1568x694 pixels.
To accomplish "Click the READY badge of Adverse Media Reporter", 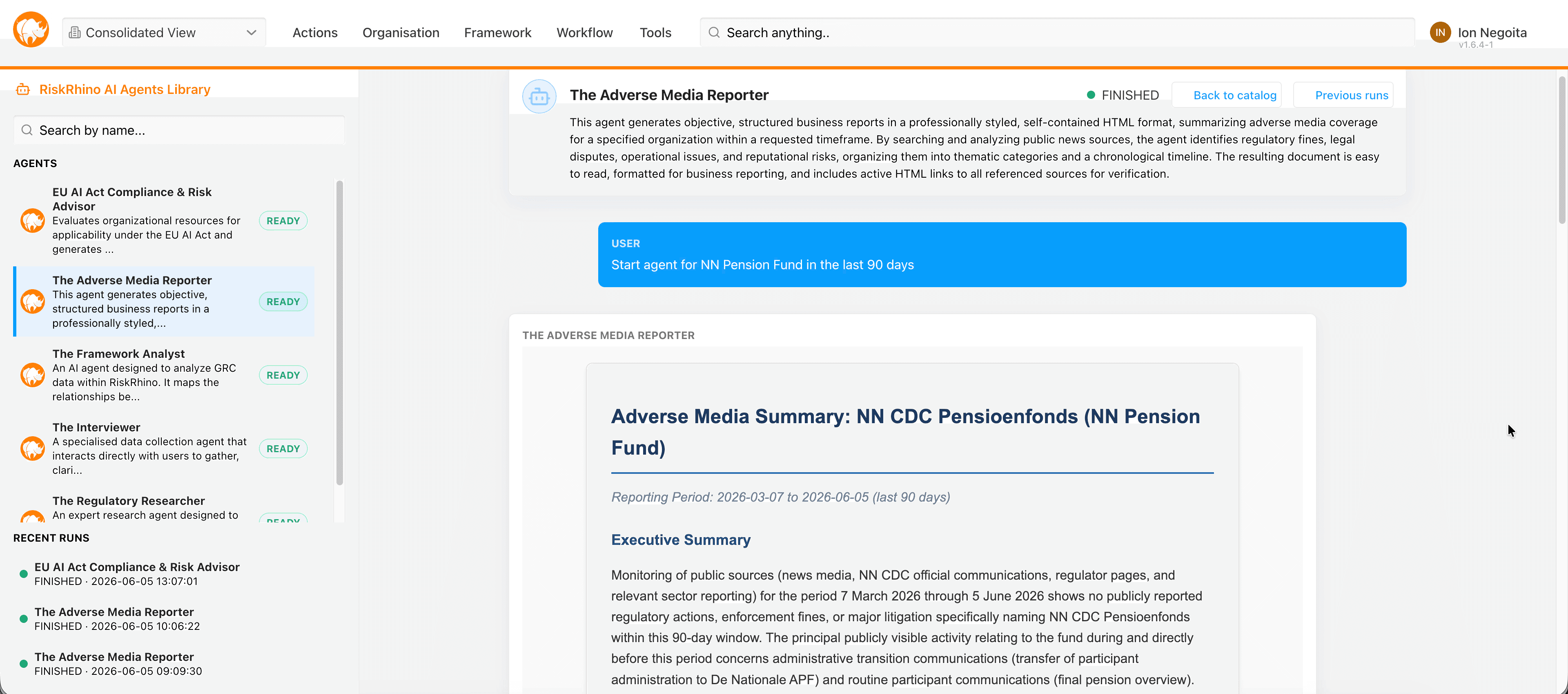I will (283, 301).
